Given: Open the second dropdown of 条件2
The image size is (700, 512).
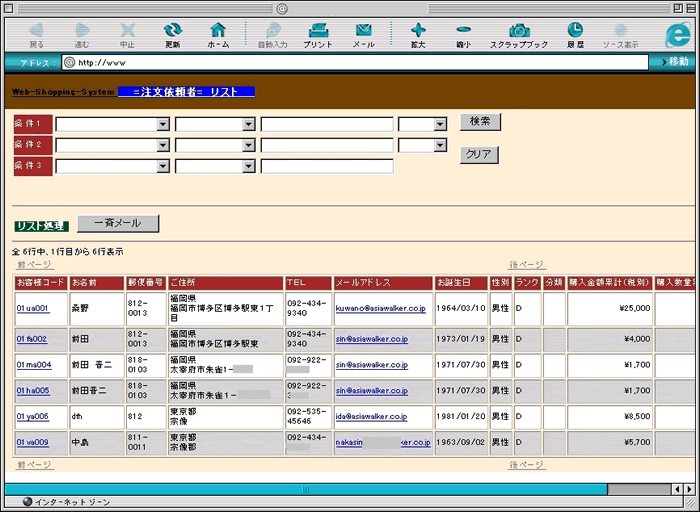Looking at the screenshot, I should coord(215,145).
